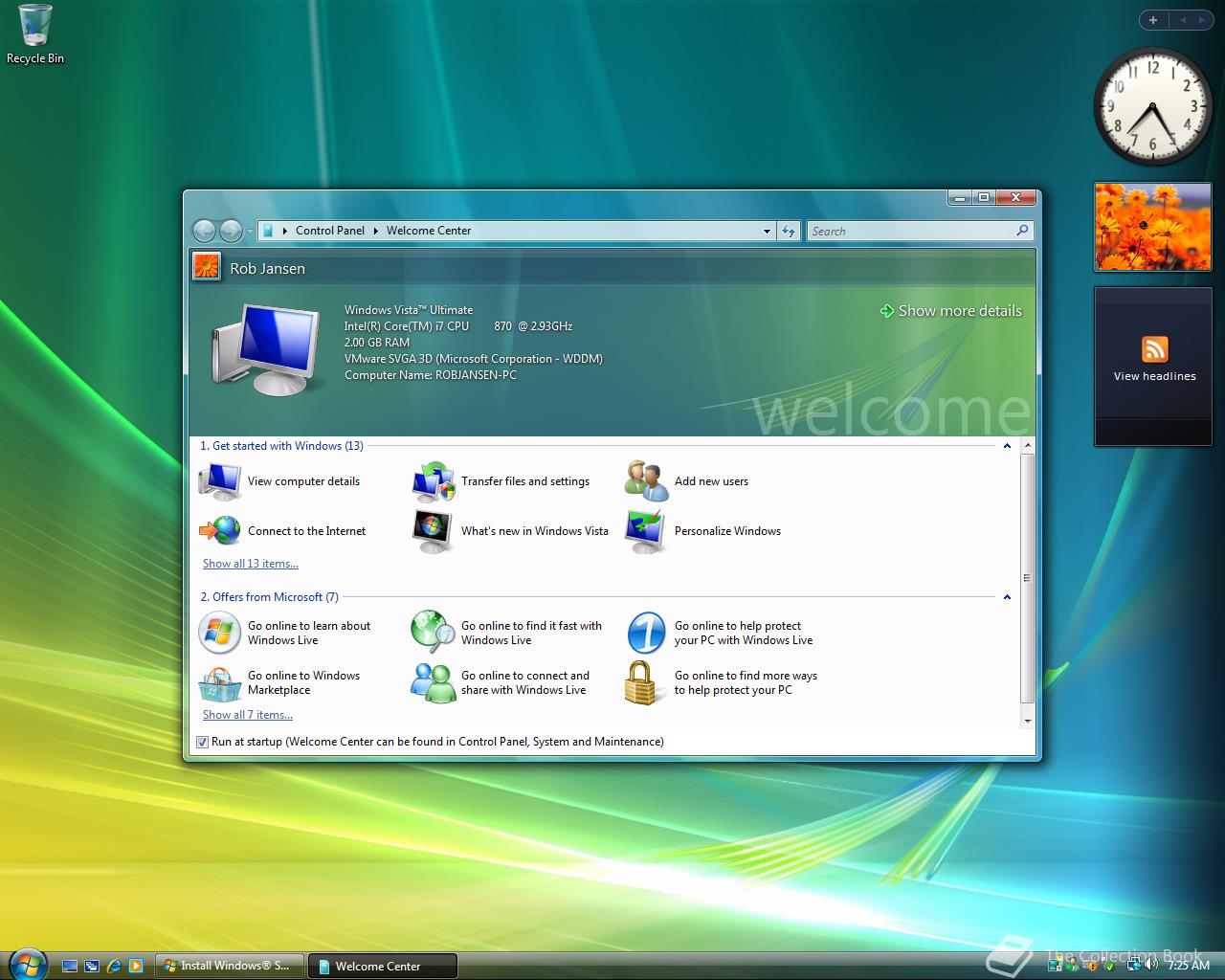This screenshot has width=1225, height=980.
Task: Click the volume speaker tray icon
Action: pyautogui.click(x=1151, y=964)
